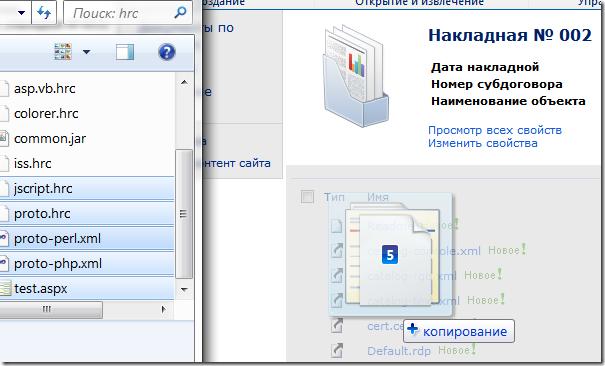This screenshot has height=366, width=605.
Task: Click the file list scroll up arrow
Action: click(184, 82)
